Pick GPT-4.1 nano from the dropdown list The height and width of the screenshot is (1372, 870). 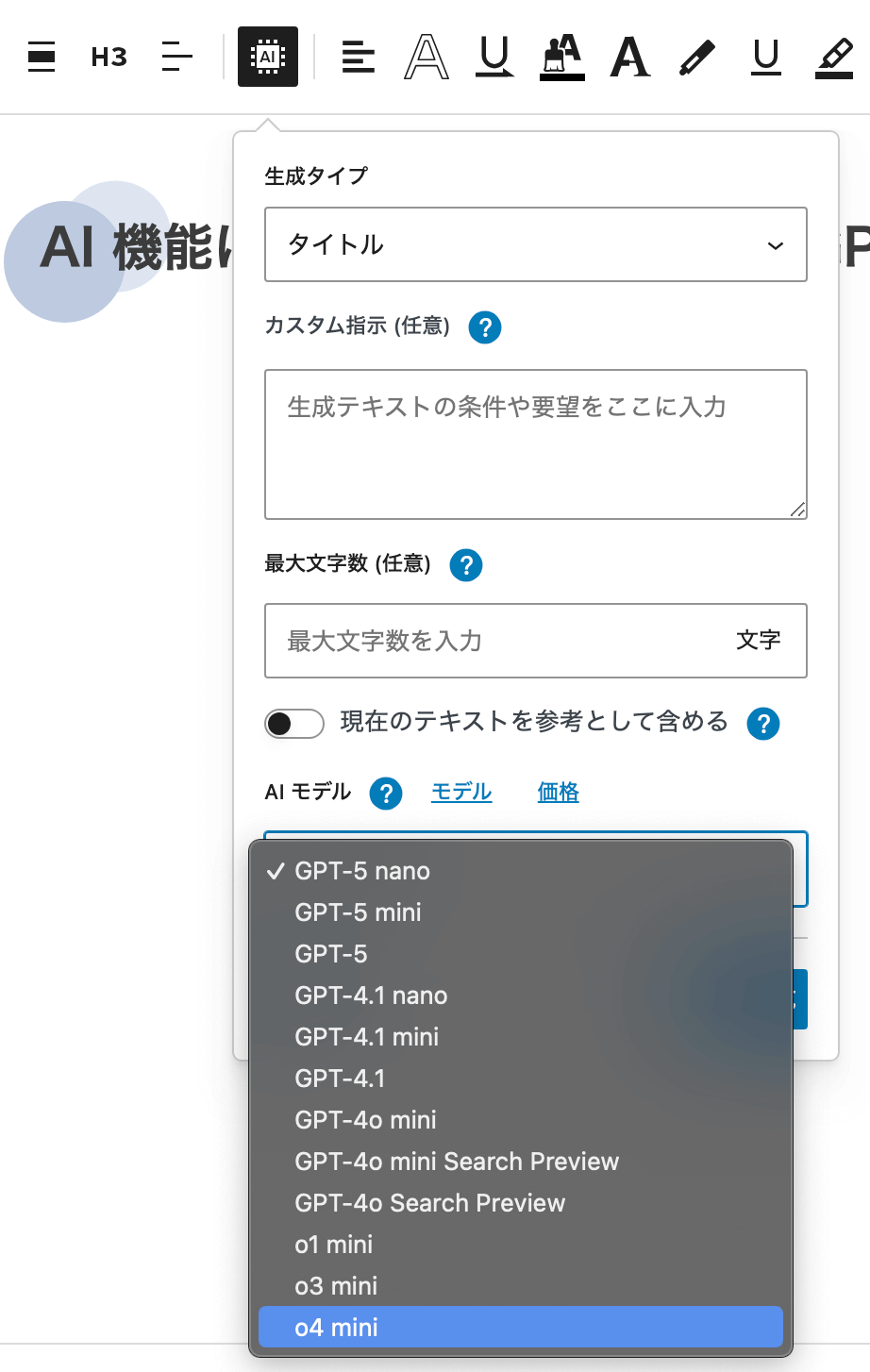point(521,996)
